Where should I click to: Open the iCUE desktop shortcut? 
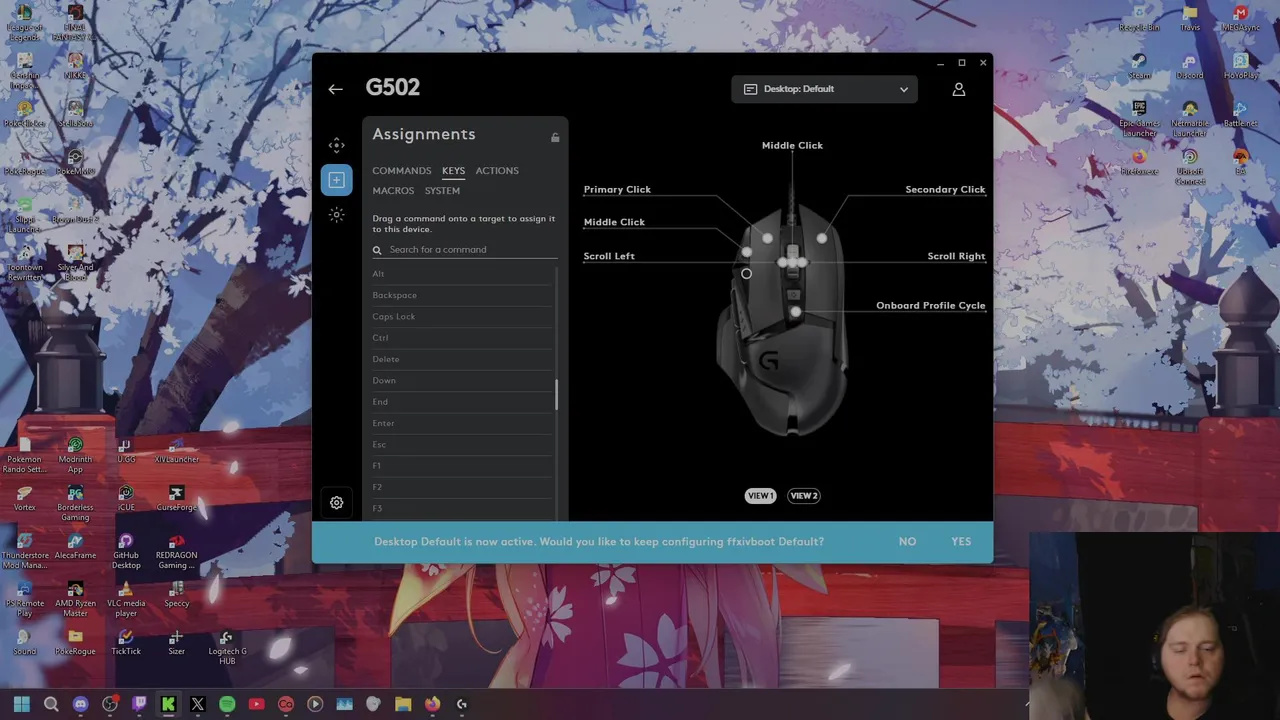point(126,498)
